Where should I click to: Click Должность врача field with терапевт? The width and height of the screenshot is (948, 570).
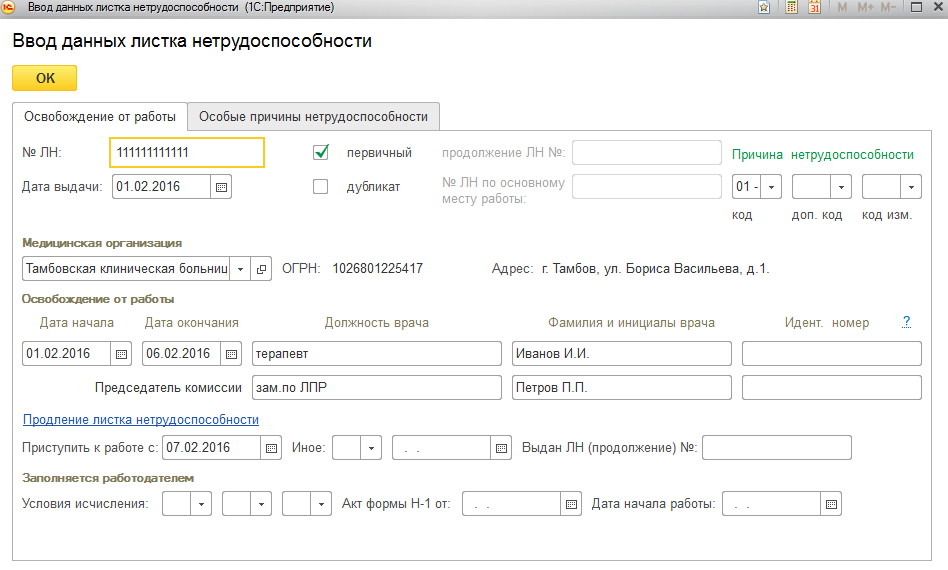click(x=377, y=354)
